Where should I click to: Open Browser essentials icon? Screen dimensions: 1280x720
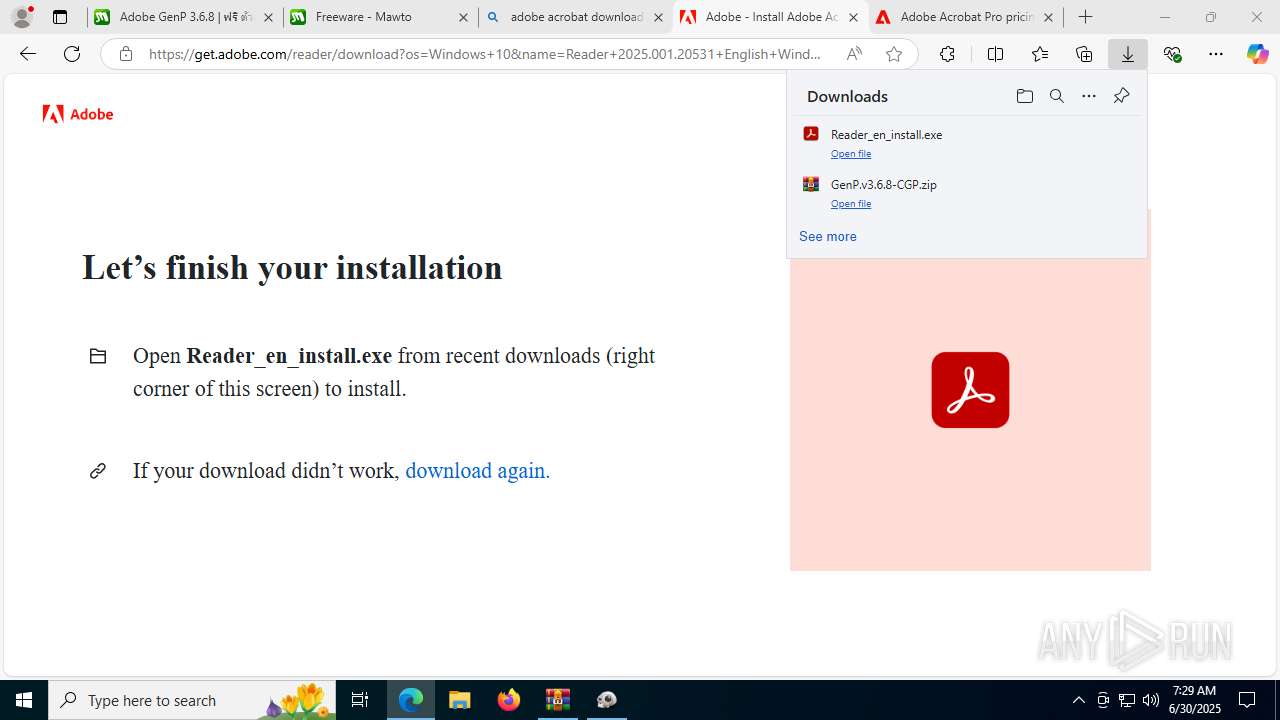click(1173, 54)
